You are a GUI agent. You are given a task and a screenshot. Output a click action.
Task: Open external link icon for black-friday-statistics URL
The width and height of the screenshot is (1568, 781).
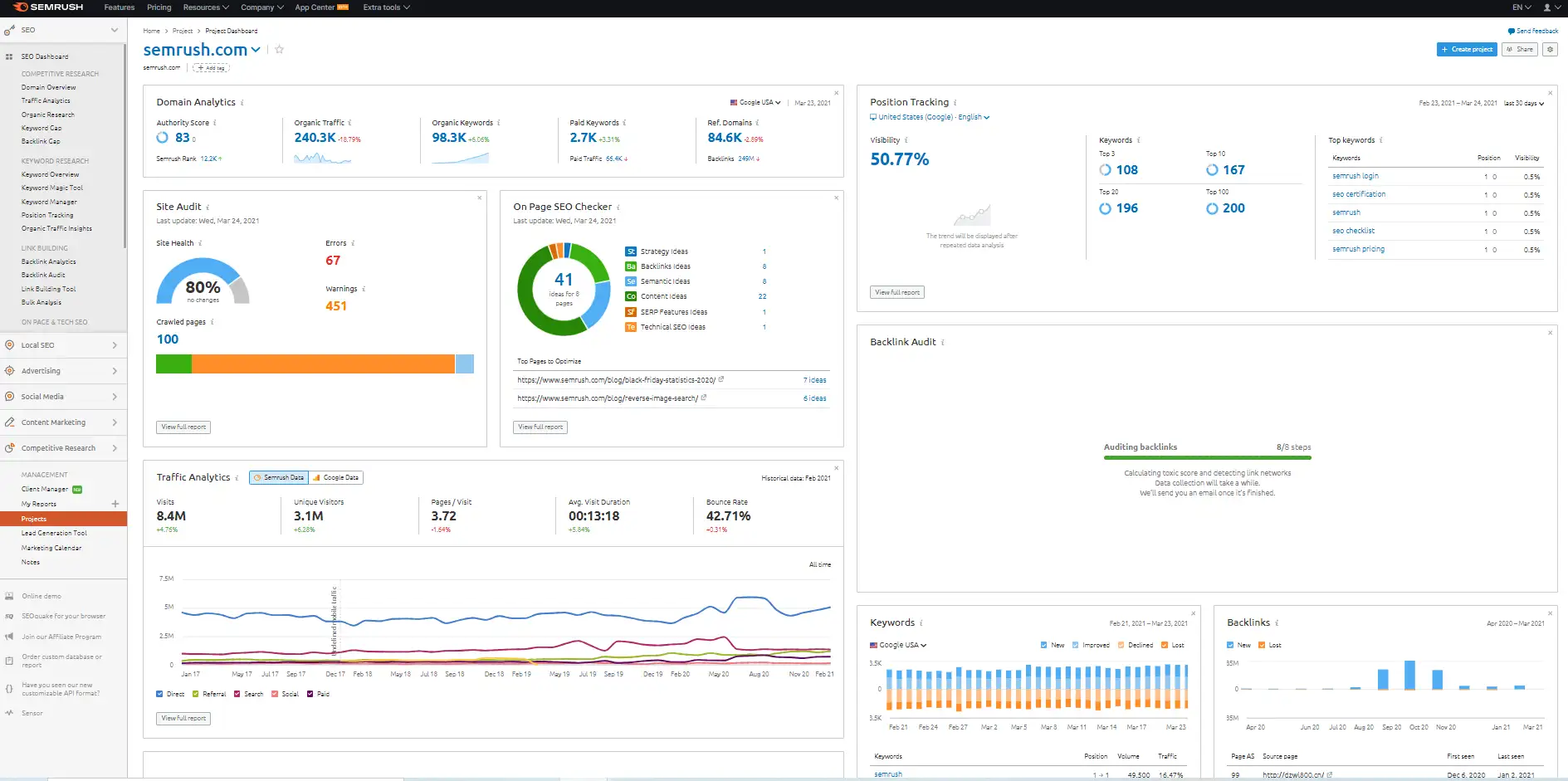coord(721,379)
